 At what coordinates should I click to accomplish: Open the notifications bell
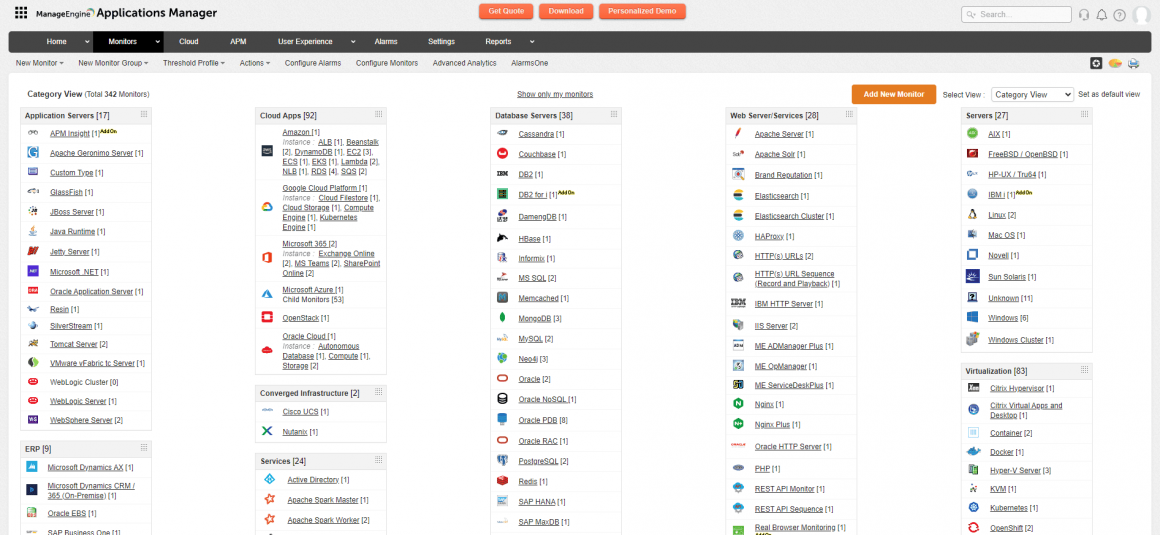[1102, 15]
